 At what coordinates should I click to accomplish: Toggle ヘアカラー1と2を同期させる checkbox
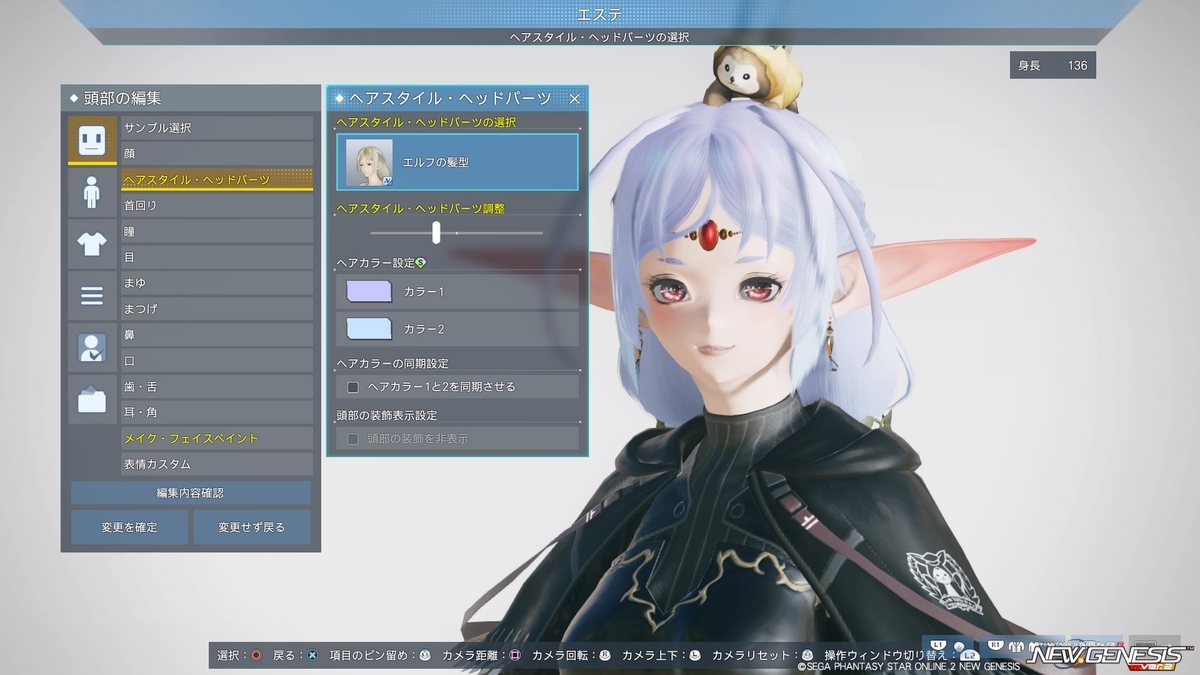[x=353, y=387]
